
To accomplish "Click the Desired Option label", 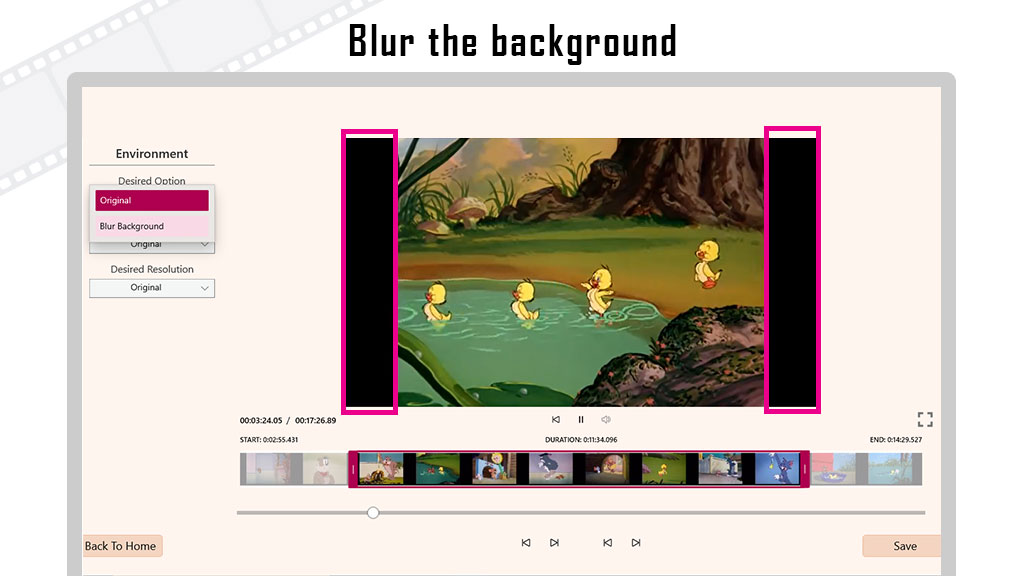I will tap(152, 181).
